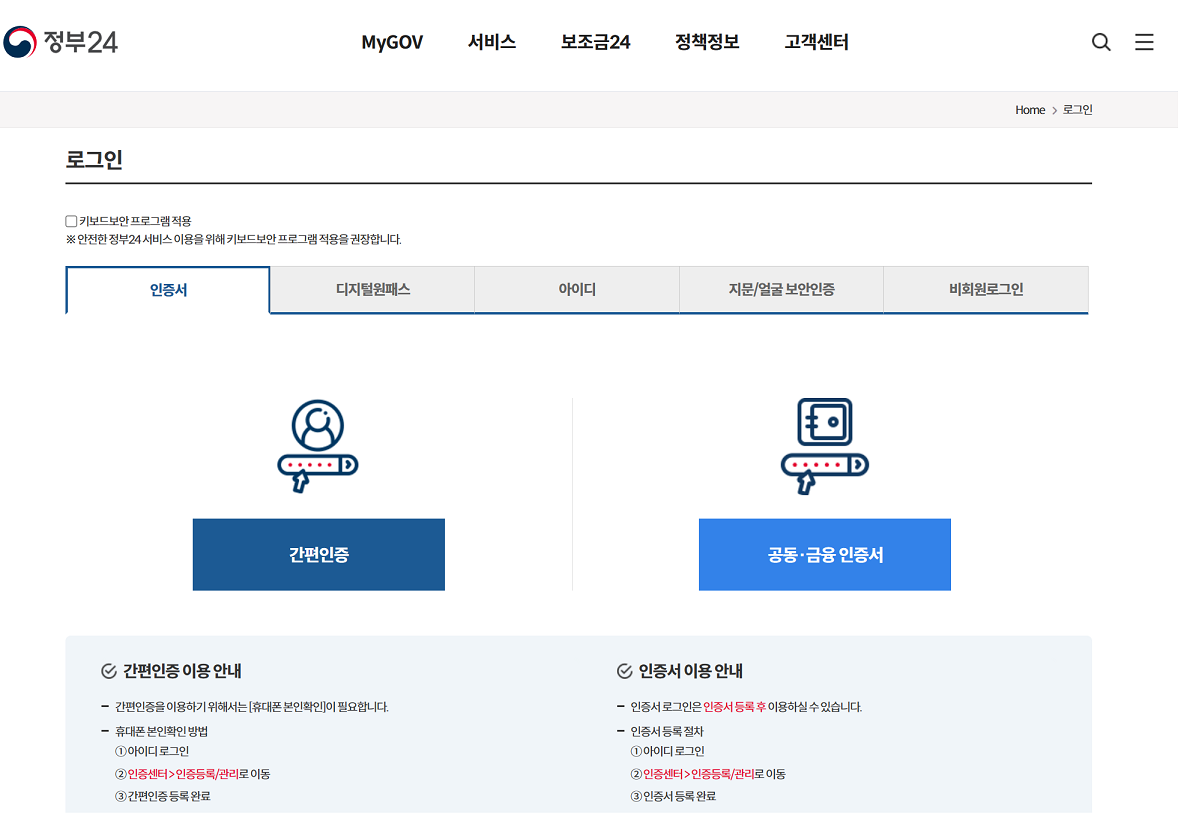Open the MyGOV navigation menu
Image resolution: width=1181 pixels, height=831 pixels.
392,42
